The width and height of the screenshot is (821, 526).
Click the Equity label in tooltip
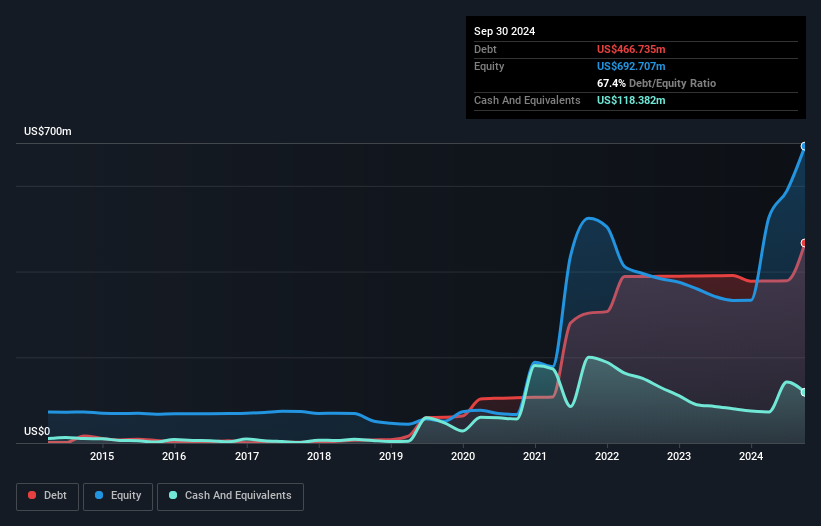coord(489,66)
